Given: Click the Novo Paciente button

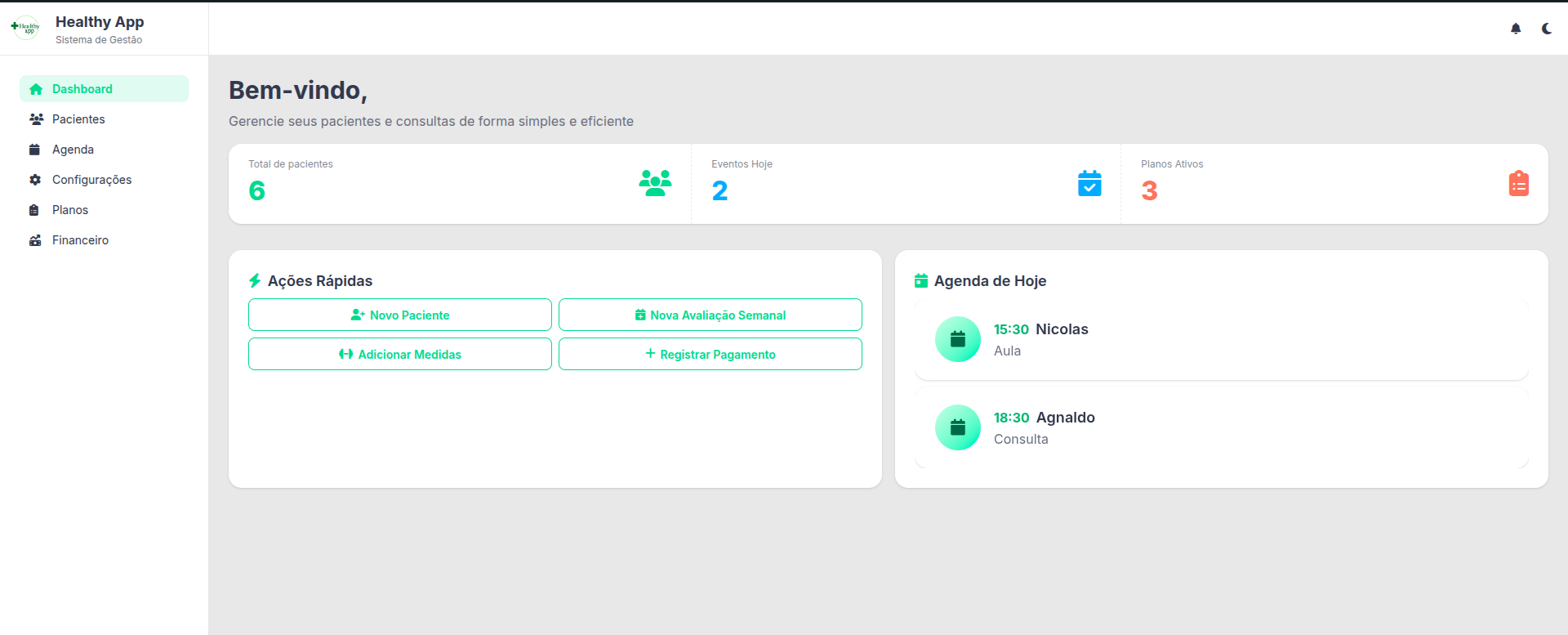Looking at the screenshot, I should tap(400, 315).
